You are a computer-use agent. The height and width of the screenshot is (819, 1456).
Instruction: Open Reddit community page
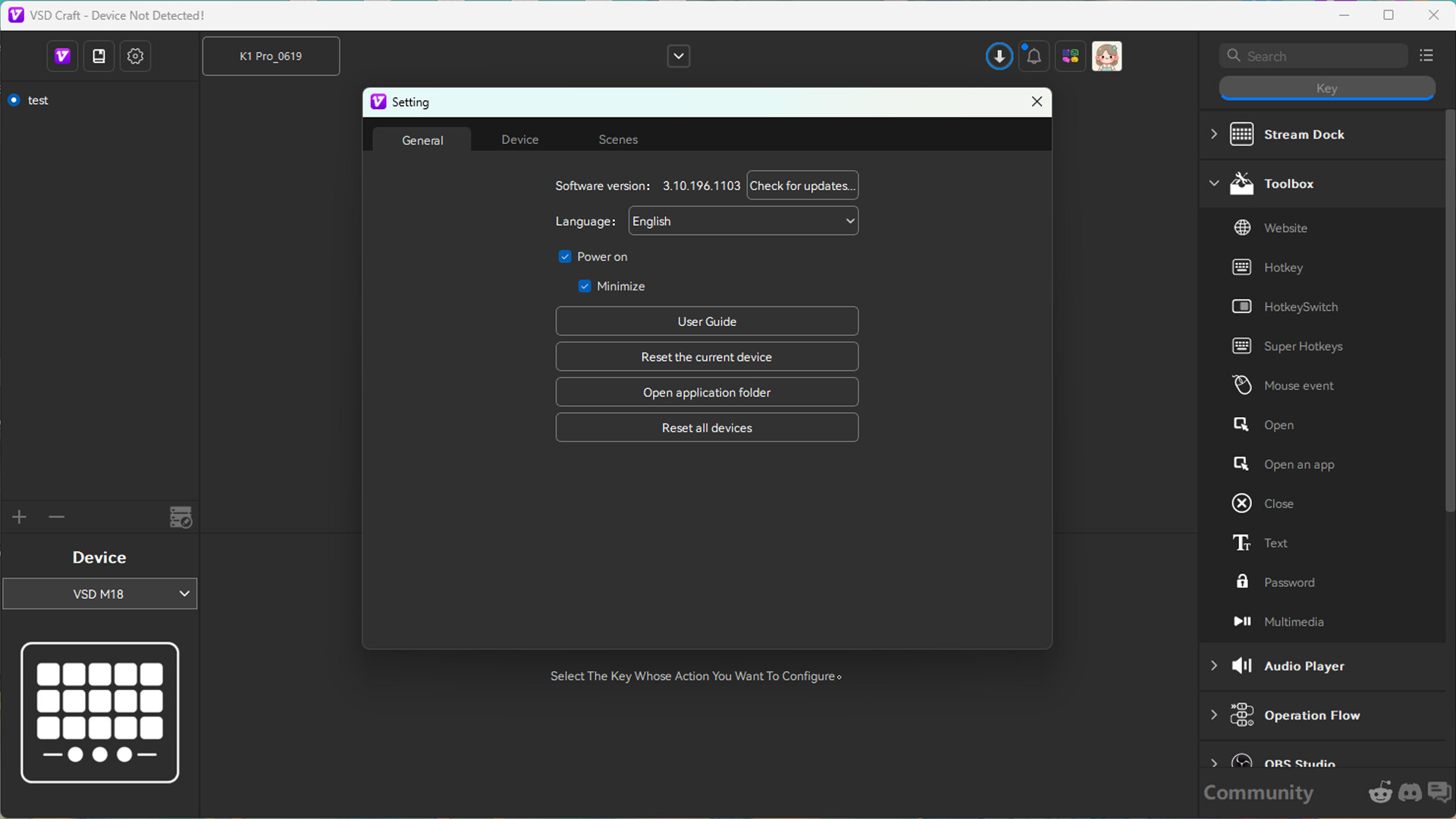tap(1380, 792)
